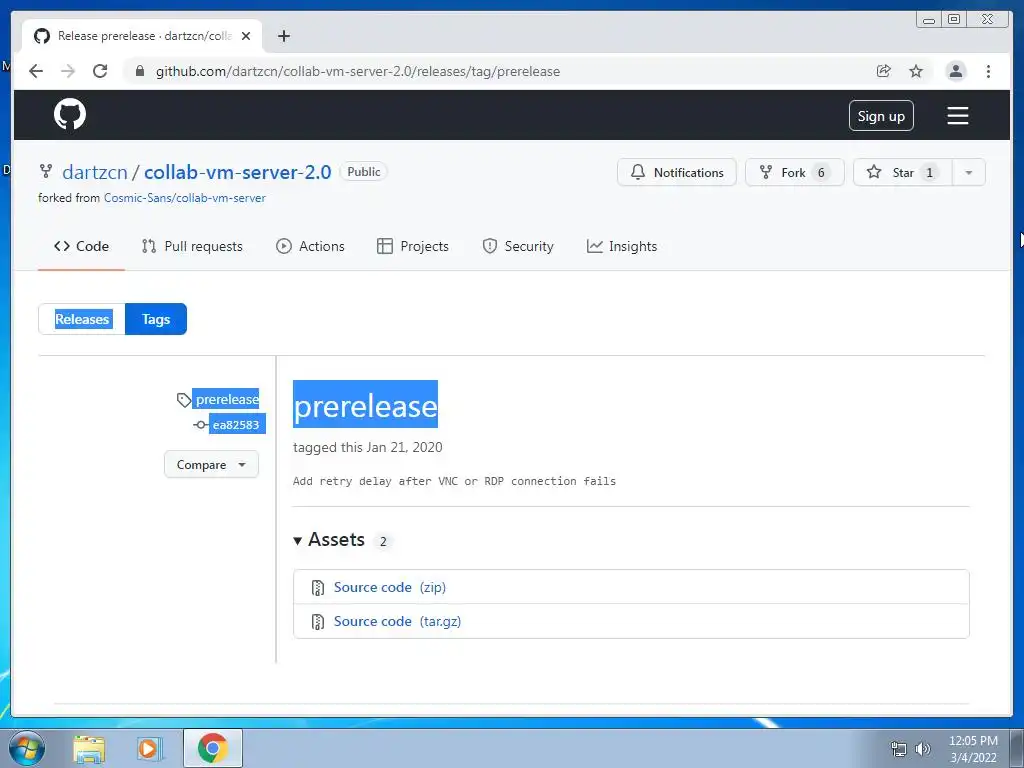The image size is (1024, 768).
Task: Share this page via address bar icon
Action: click(x=884, y=71)
